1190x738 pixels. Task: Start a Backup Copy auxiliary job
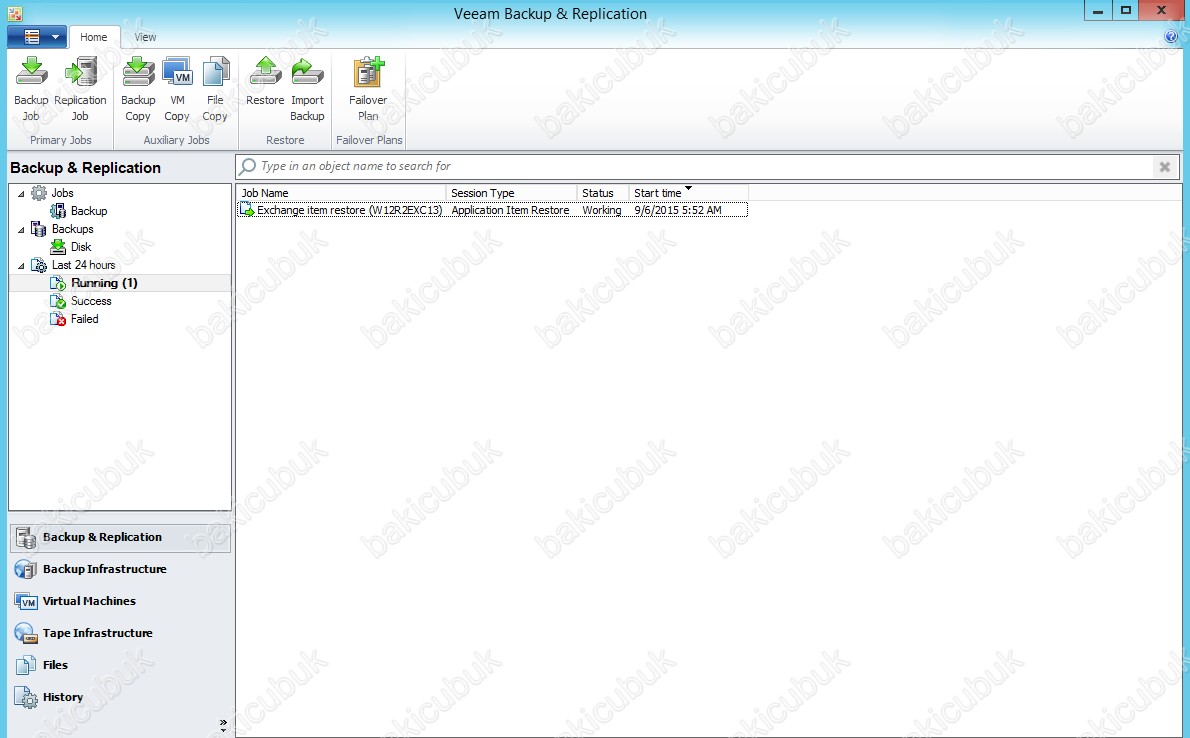pyautogui.click(x=138, y=90)
